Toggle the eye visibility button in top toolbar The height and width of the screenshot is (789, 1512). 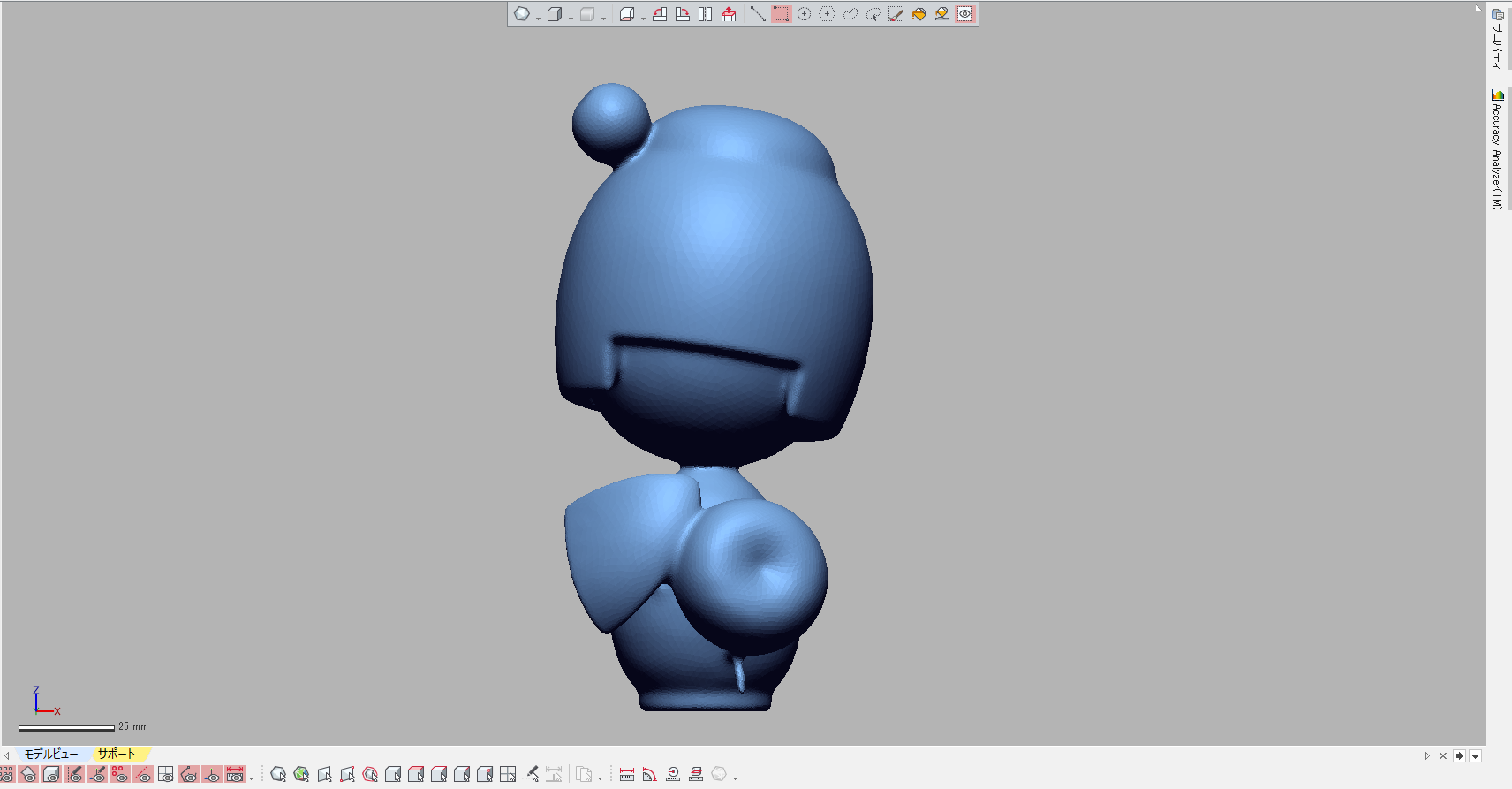coord(964,14)
